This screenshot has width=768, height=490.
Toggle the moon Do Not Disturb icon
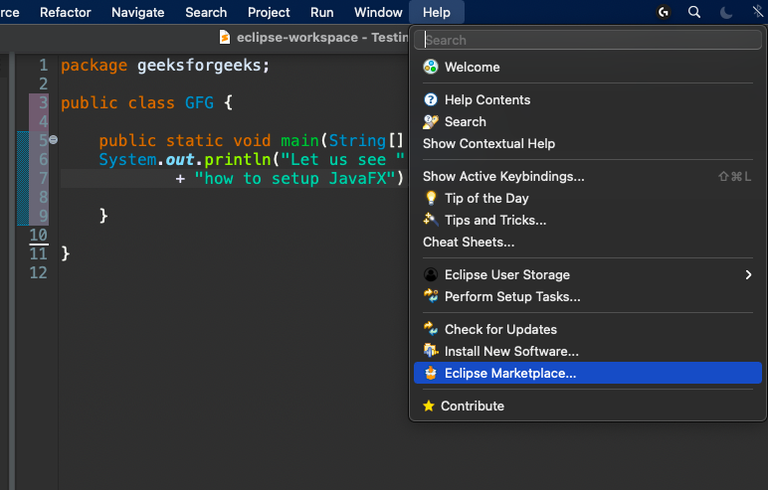click(726, 12)
